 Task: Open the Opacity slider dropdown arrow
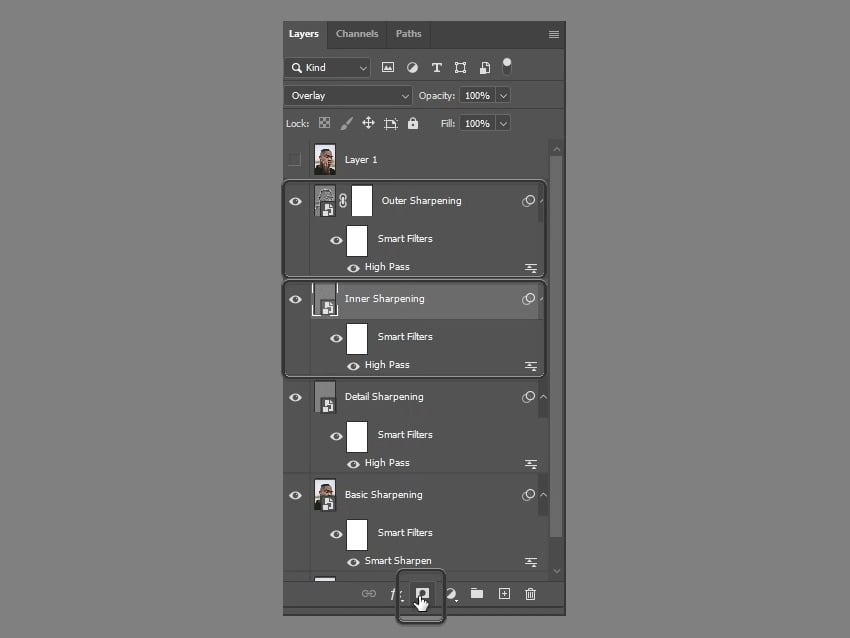(x=503, y=96)
